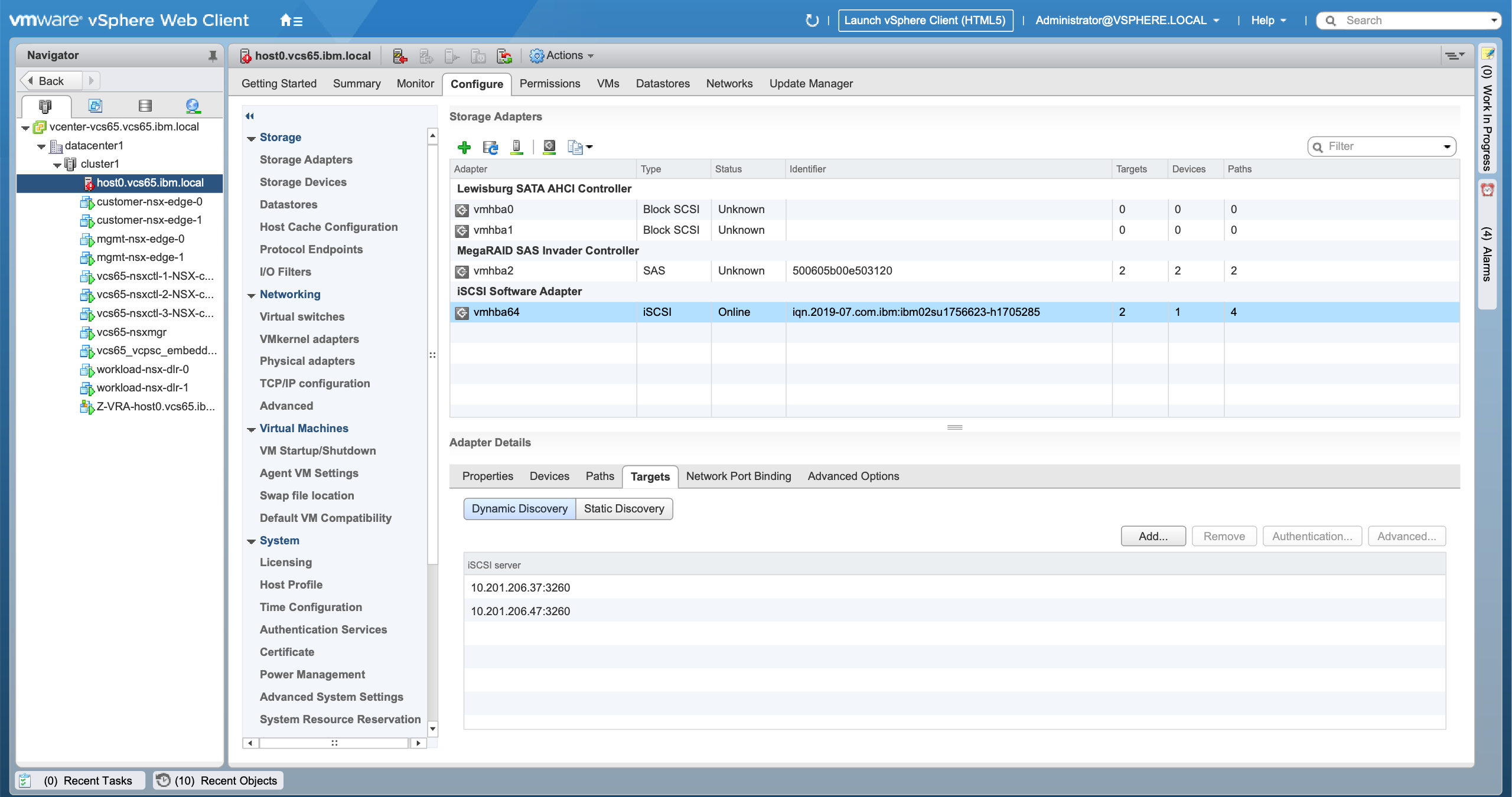Viewport: 1512px width, 797px height.
Task: Click the sidebar horizontal scrollbar
Action: tap(334, 743)
